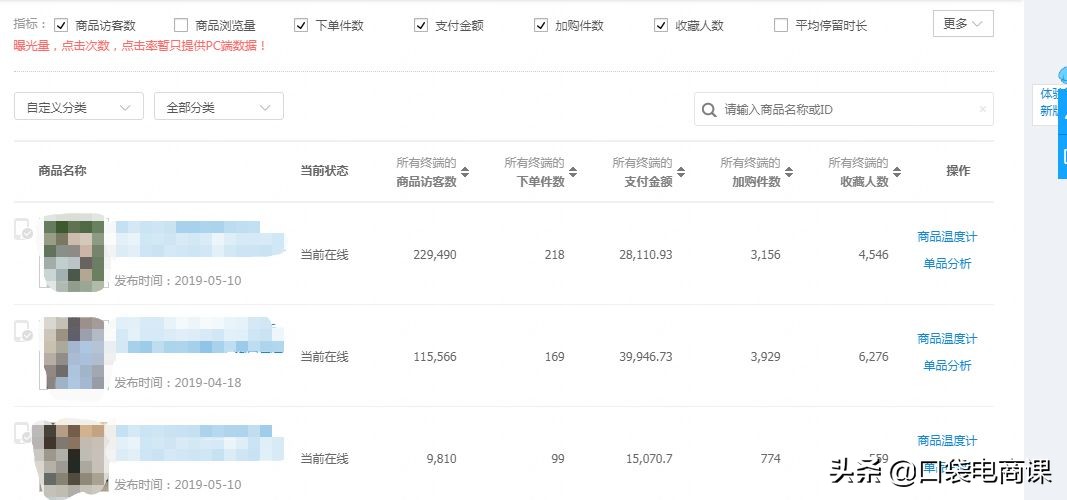Select the add-to-cart count 3,929
Image resolution: width=1067 pixels, height=500 pixels.
(x=766, y=357)
